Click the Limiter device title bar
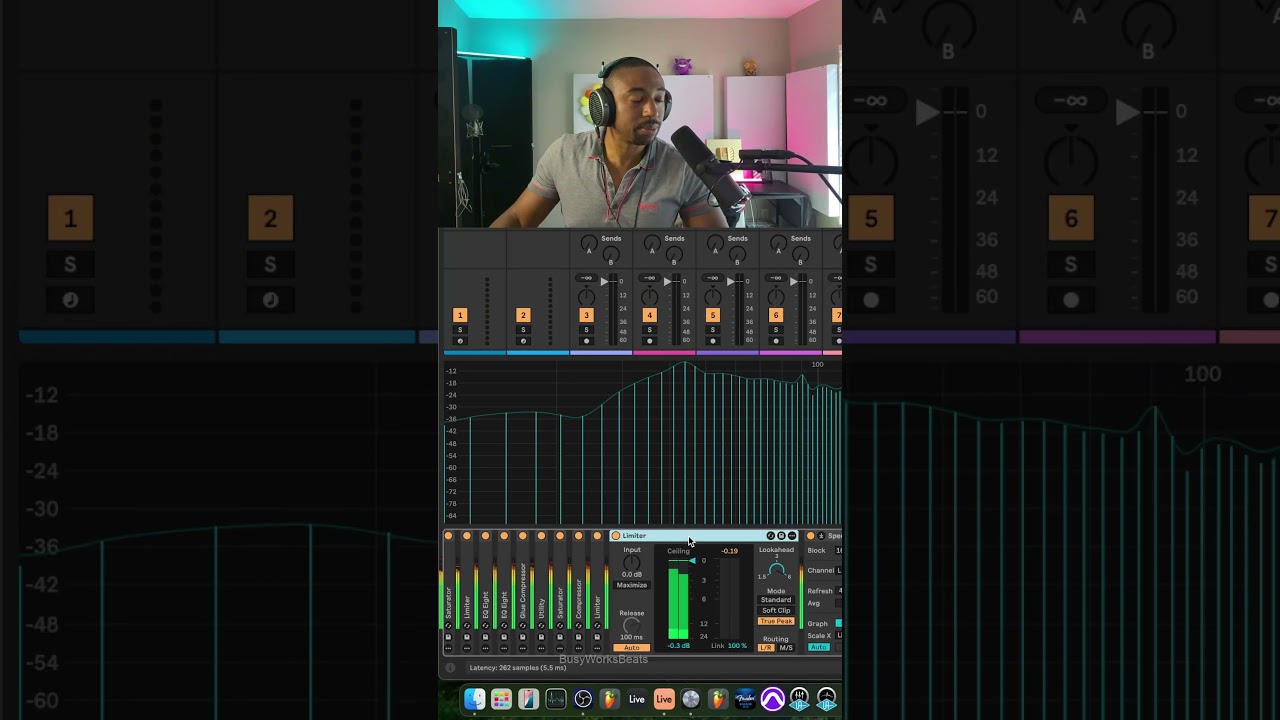The width and height of the screenshot is (1280, 720). 703,536
